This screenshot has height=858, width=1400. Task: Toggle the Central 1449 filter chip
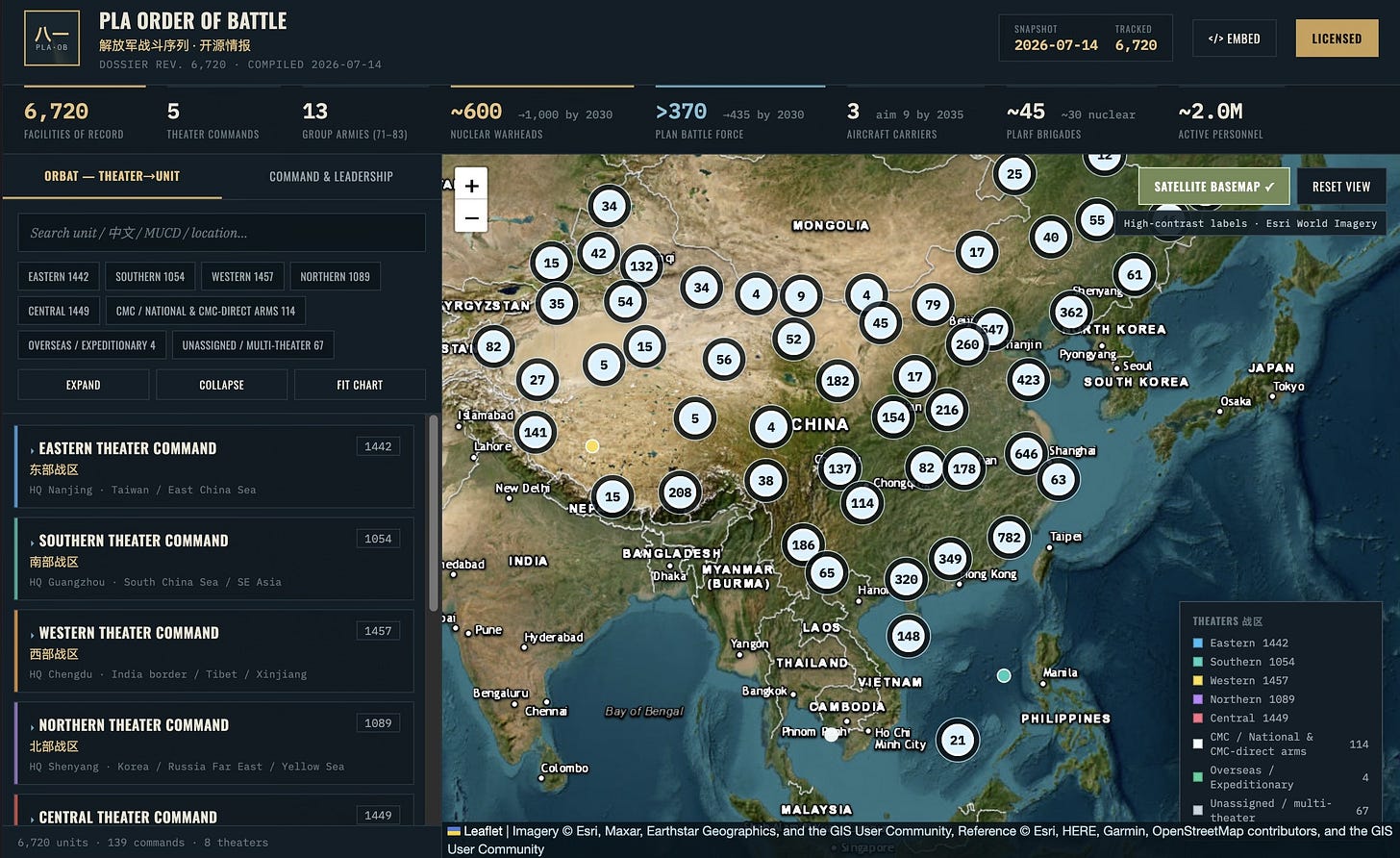(59, 312)
